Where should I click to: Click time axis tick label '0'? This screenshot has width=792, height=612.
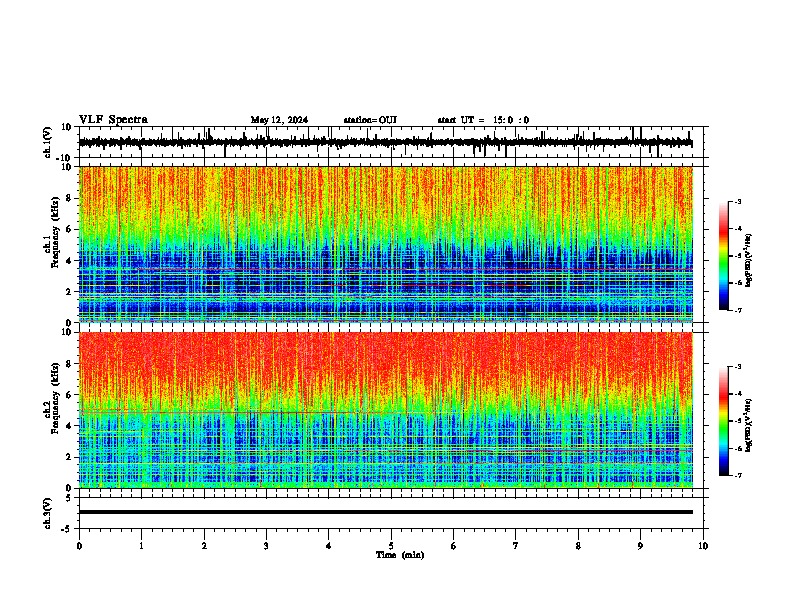pyautogui.click(x=79, y=546)
